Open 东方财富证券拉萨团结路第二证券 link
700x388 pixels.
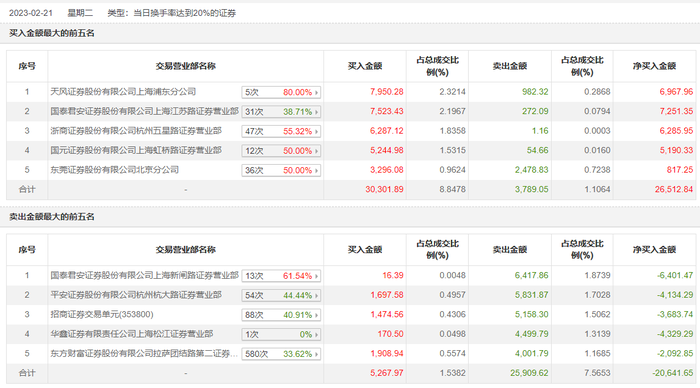[144, 354]
